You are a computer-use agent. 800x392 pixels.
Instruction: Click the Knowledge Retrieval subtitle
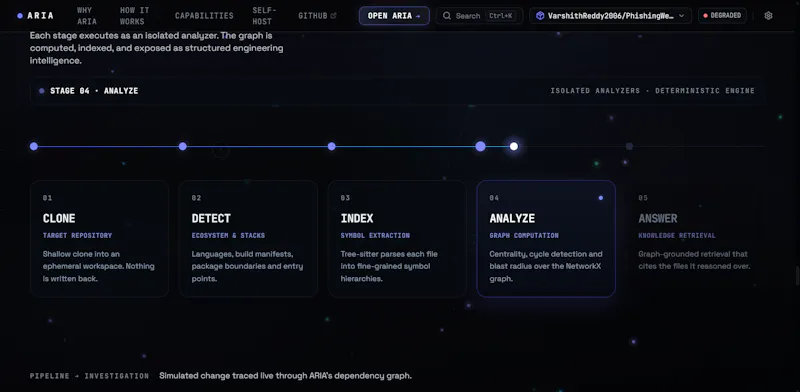pyautogui.click(x=677, y=236)
